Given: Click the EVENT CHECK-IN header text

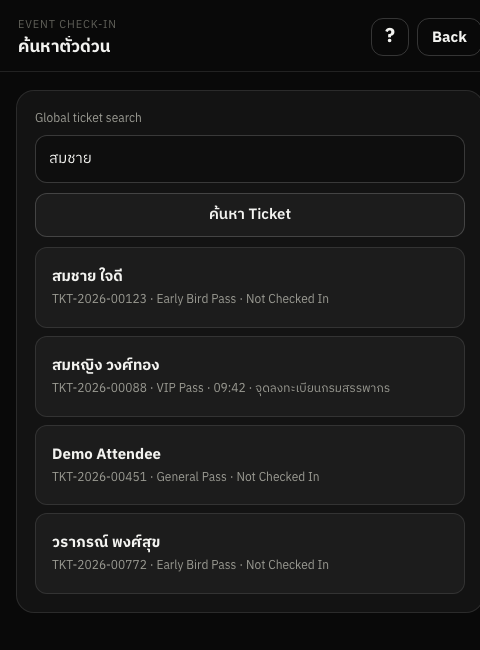Looking at the screenshot, I should (67, 24).
